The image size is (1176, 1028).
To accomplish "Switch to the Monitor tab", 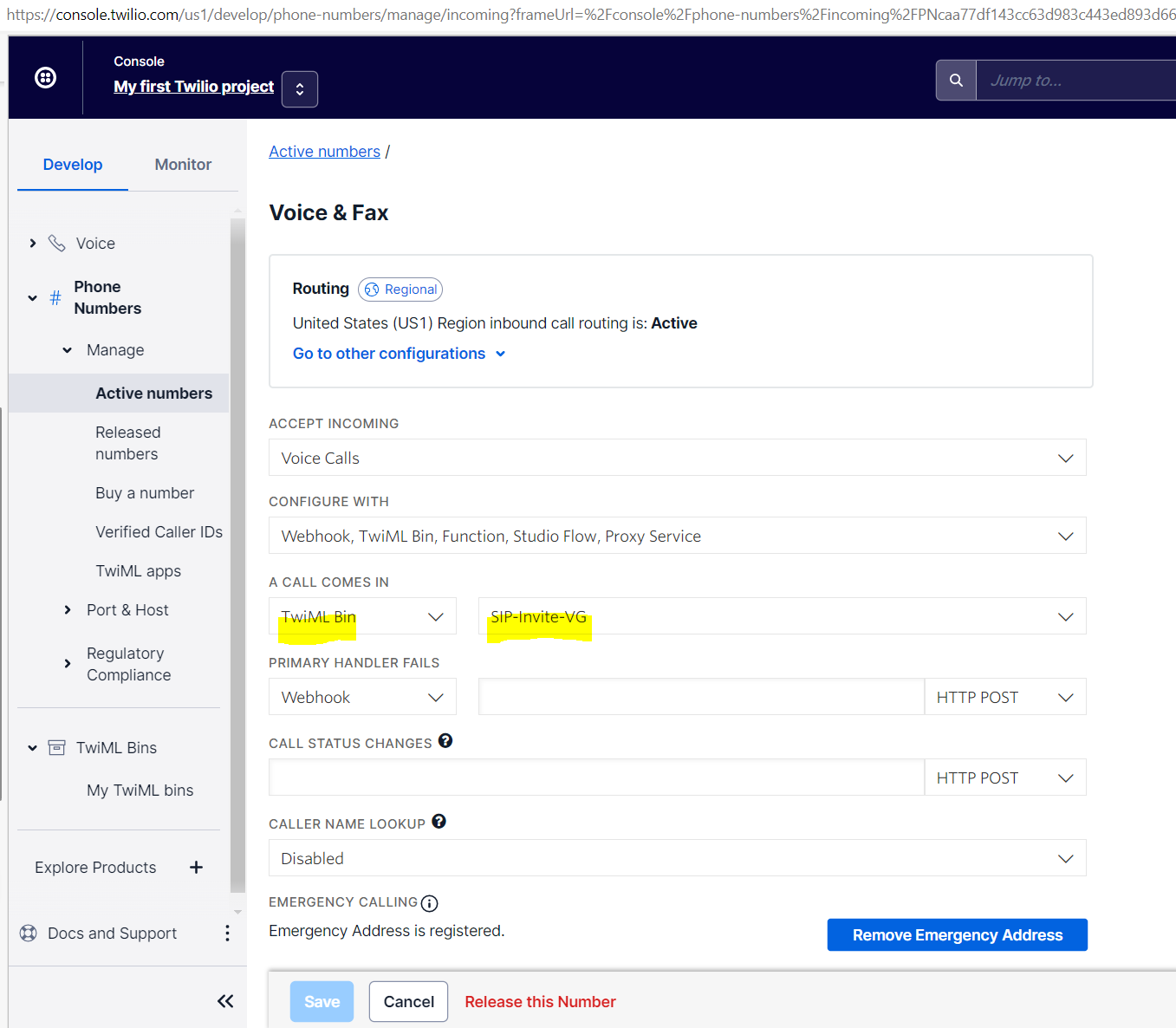I will 183,165.
